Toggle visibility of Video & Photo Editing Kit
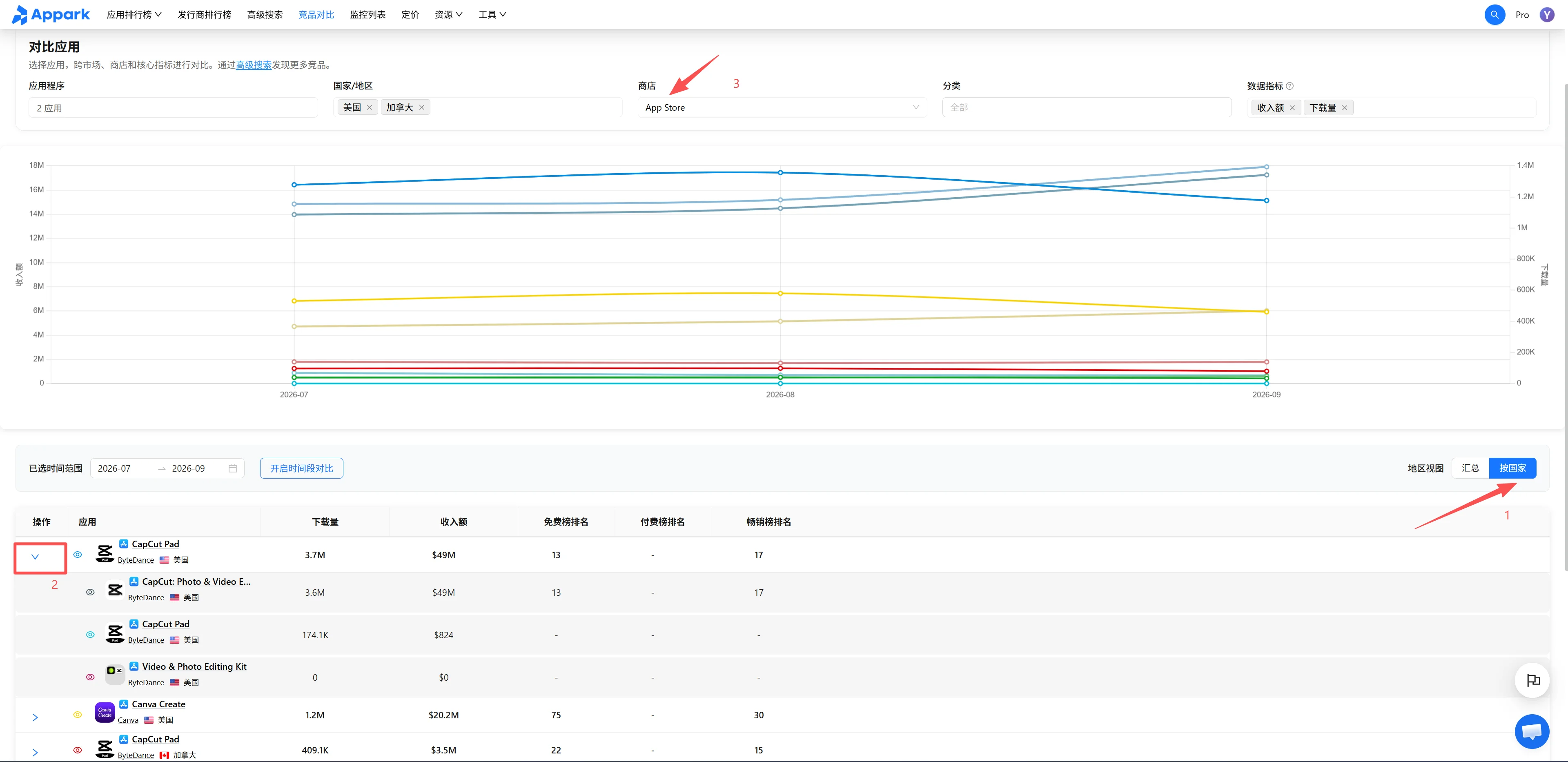Screen dimensions: 1568x762 point(90,677)
